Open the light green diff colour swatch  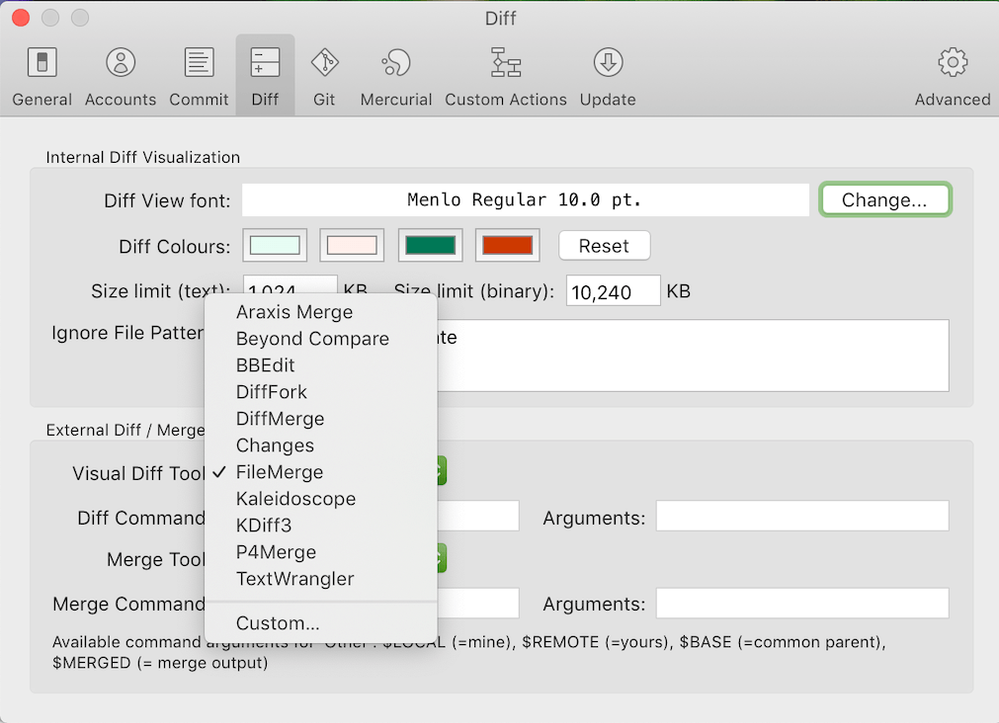click(275, 245)
